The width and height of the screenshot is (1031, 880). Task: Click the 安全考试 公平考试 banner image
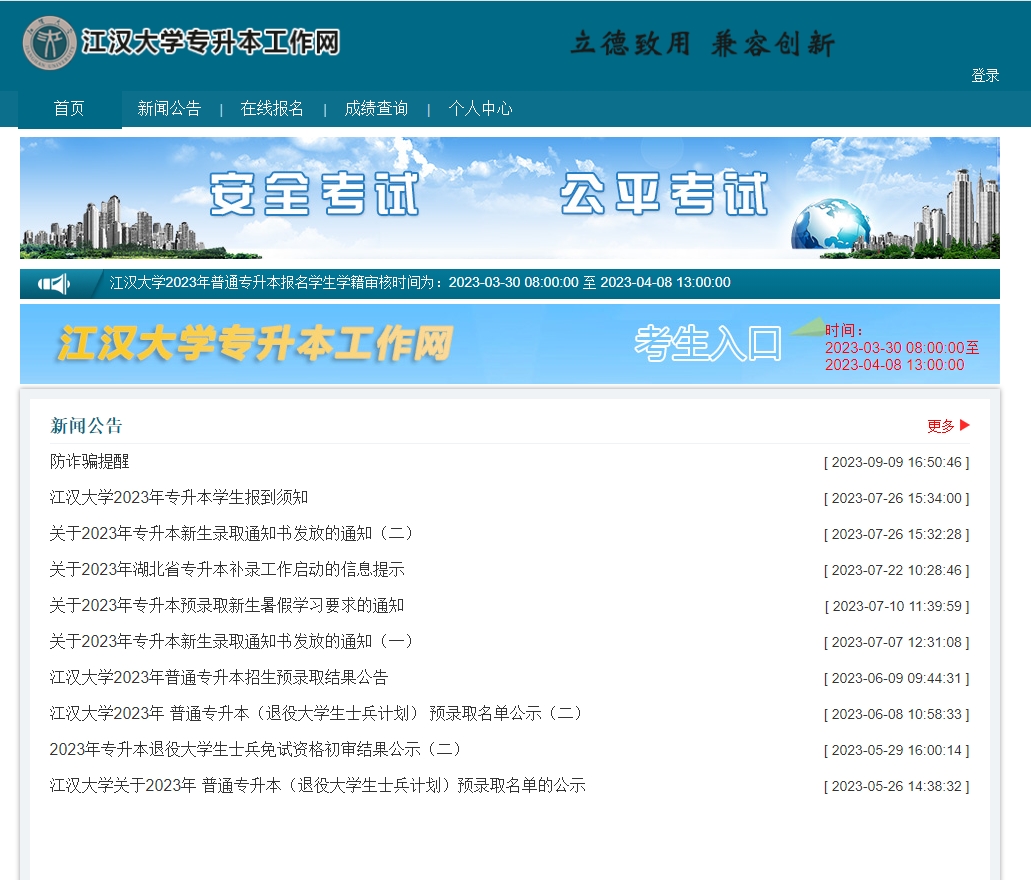(x=510, y=198)
